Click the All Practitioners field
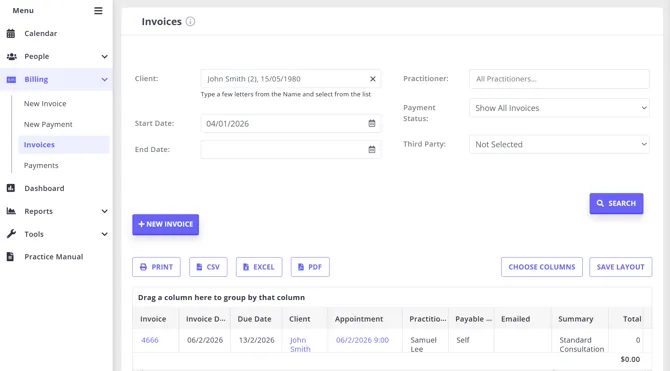Viewport: 670px width, 371px height. pyautogui.click(x=559, y=79)
